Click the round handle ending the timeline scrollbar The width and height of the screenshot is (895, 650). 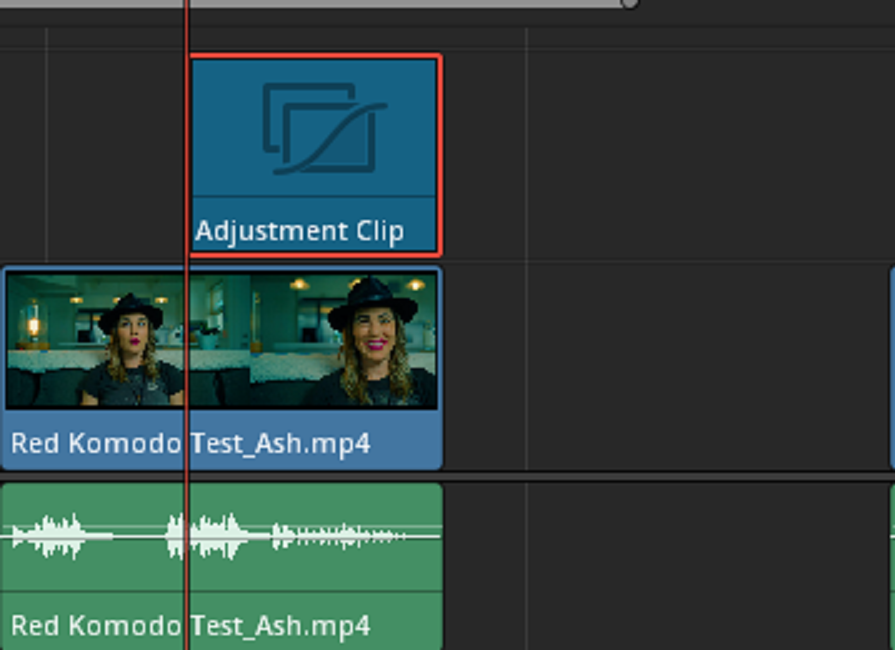click(630, 4)
